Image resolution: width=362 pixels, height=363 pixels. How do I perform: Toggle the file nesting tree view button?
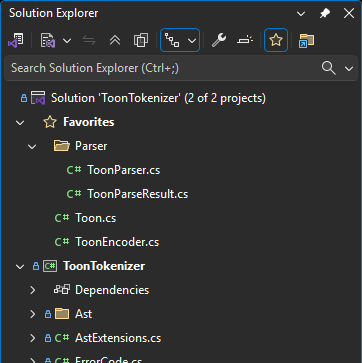172,41
